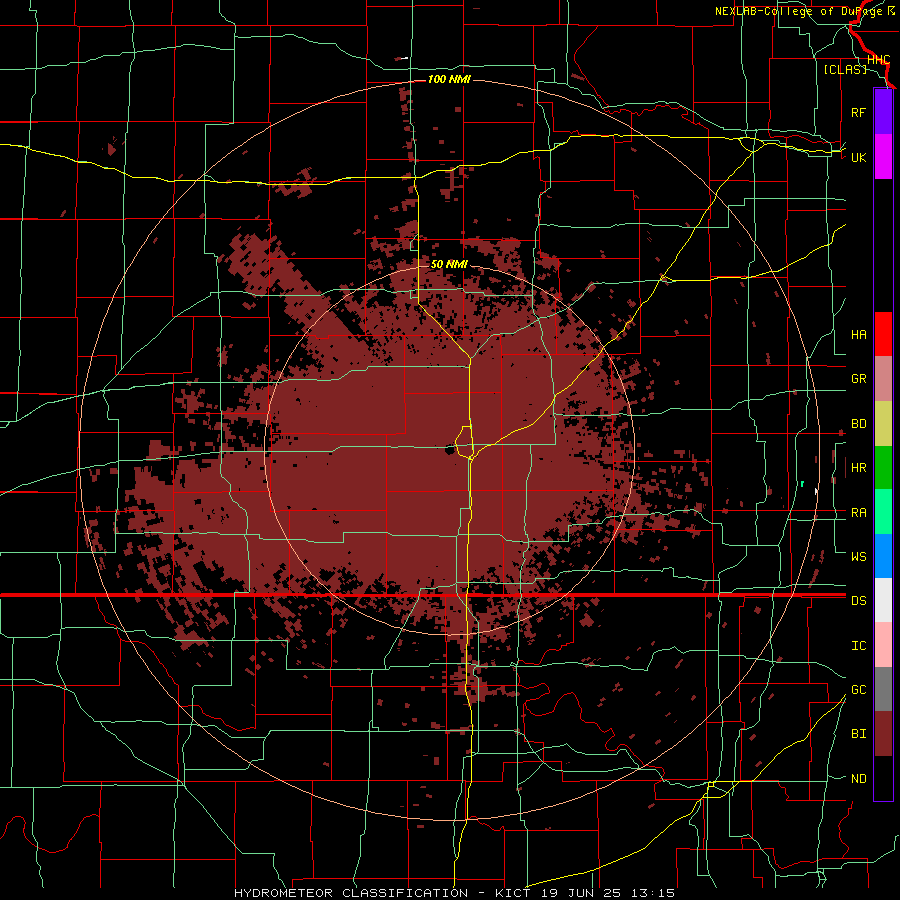
Task: Click the HHC product code text
Action: [x=878, y=60]
